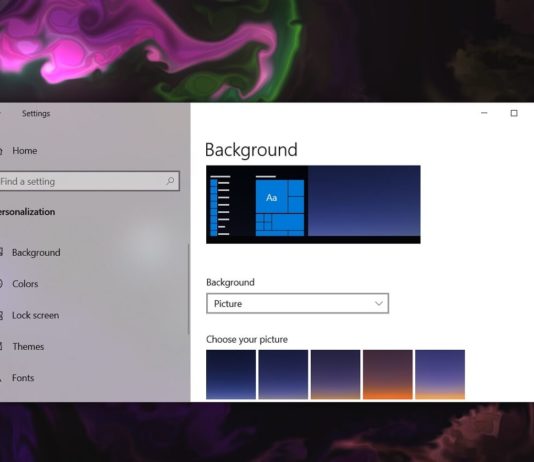
Task: Maximize the Settings window
Action: 514,113
